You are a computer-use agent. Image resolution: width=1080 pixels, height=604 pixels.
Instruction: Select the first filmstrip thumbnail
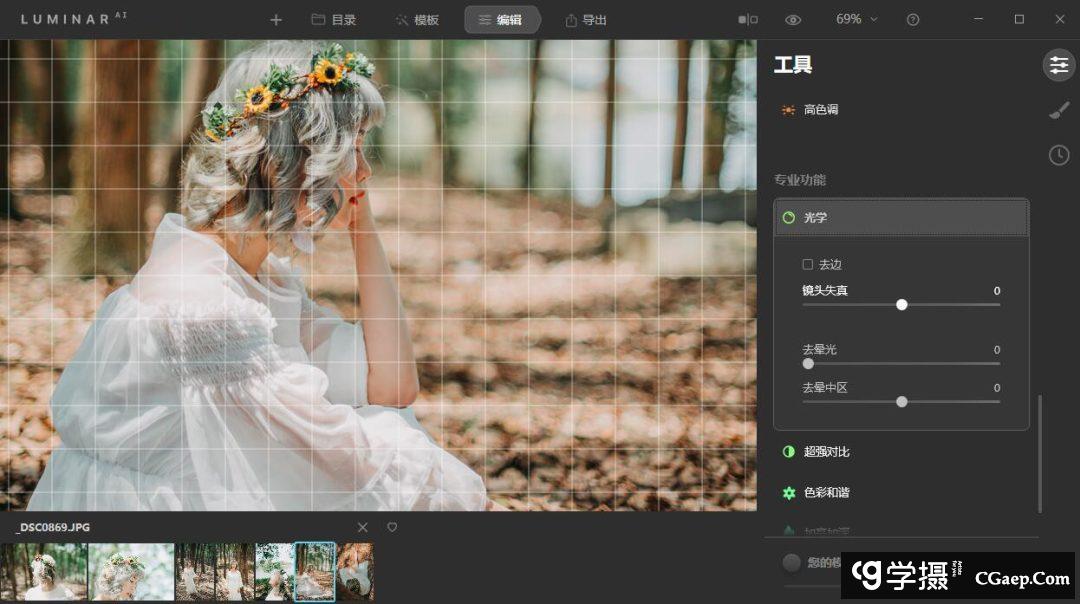tap(44, 572)
